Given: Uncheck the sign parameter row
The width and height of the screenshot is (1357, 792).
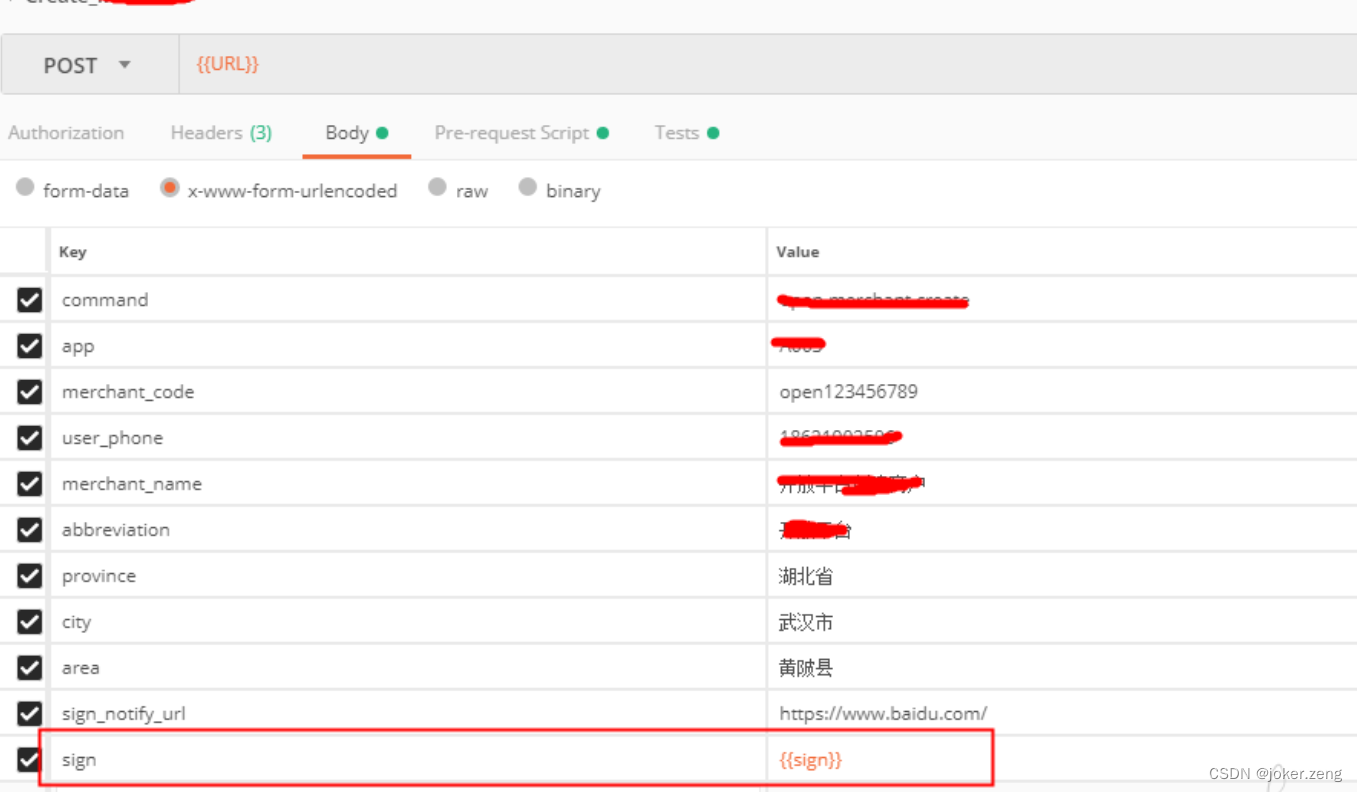Looking at the screenshot, I should click(28, 759).
